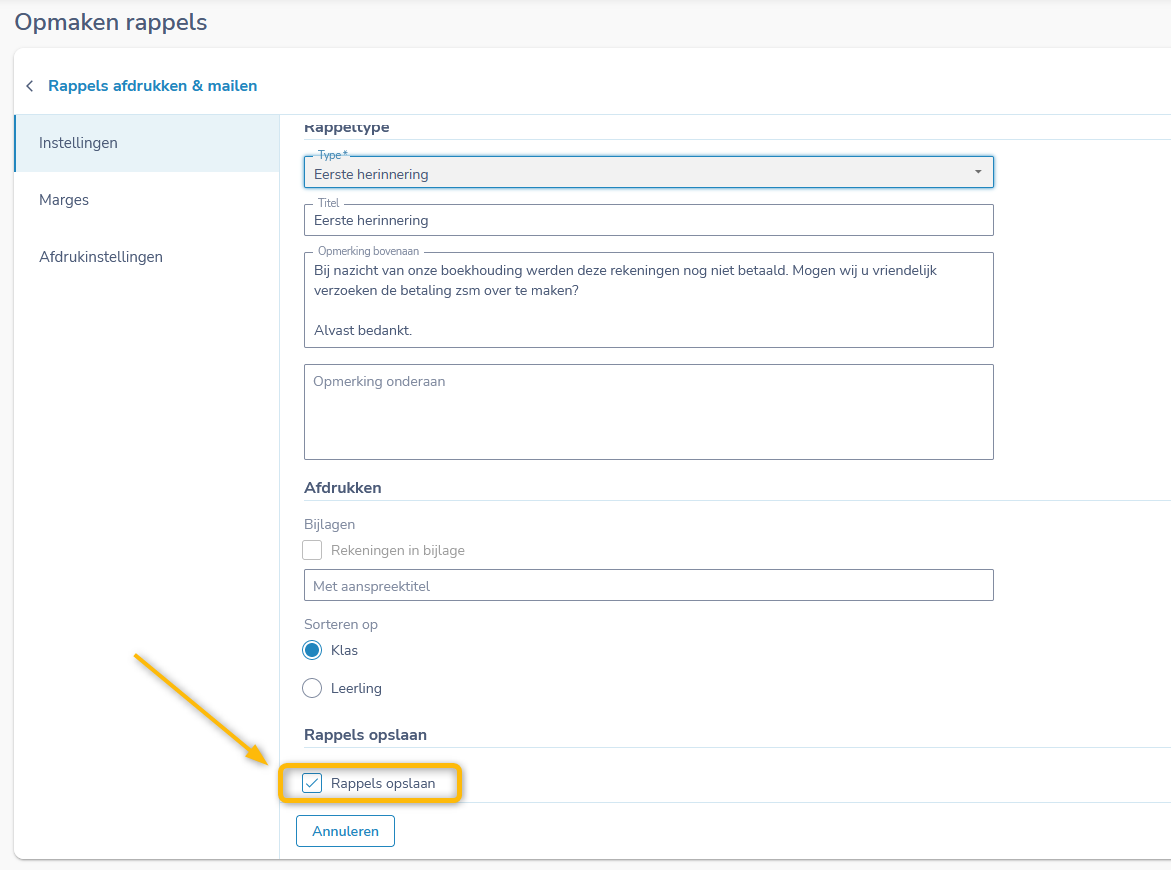
Task: Click the Afdrukken section heading
Action: (342, 488)
